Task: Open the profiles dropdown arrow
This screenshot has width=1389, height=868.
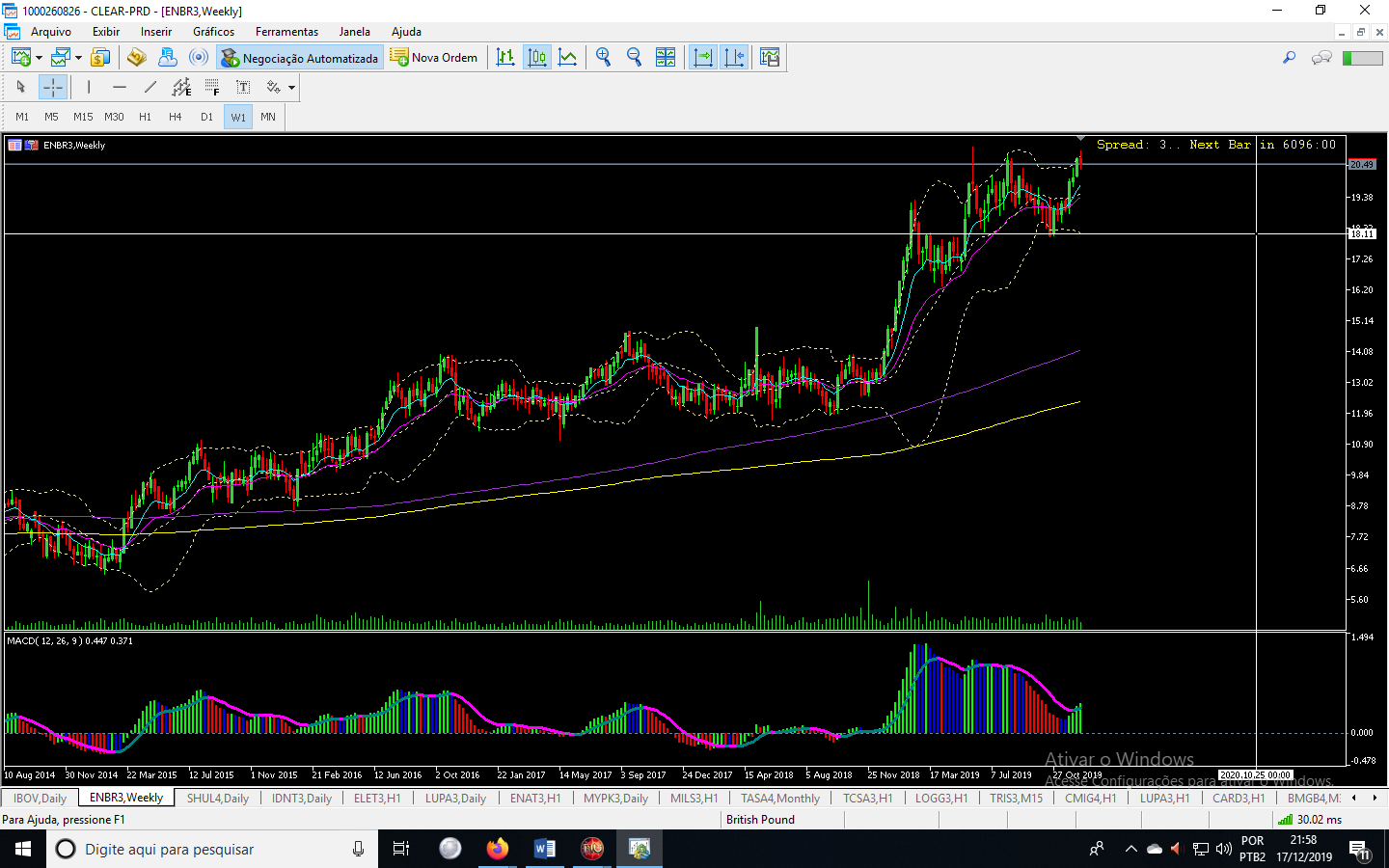Action: (x=78, y=58)
